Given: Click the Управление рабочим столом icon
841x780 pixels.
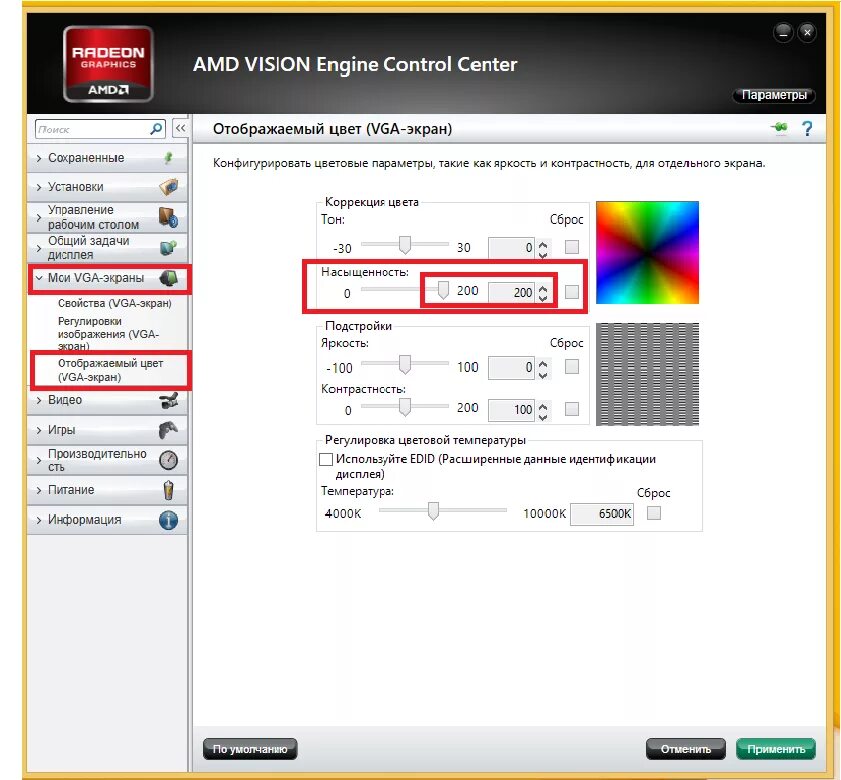Looking at the screenshot, I should click(168, 217).
